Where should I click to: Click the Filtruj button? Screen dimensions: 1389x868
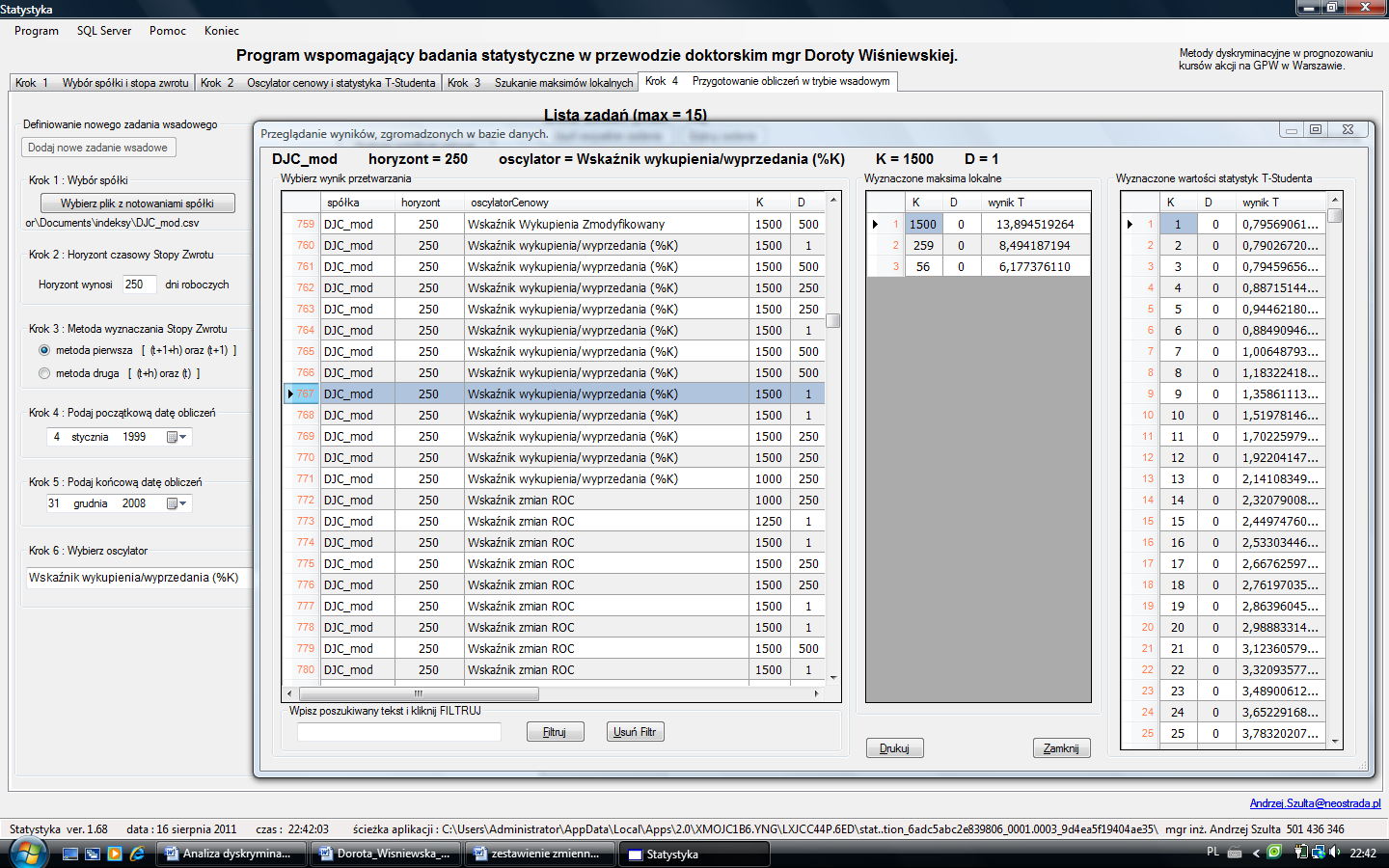click(x=556, y=732)
